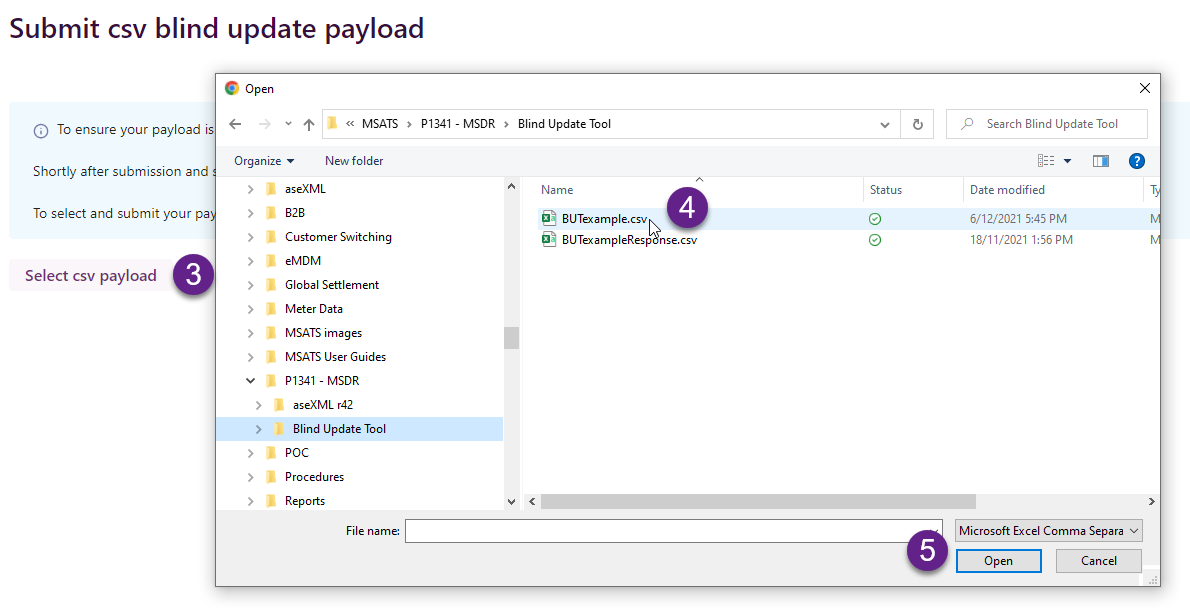This screenshot has width=1190, height=608.
Task: Click the info icon in the banner
Action: pos(41,130)
